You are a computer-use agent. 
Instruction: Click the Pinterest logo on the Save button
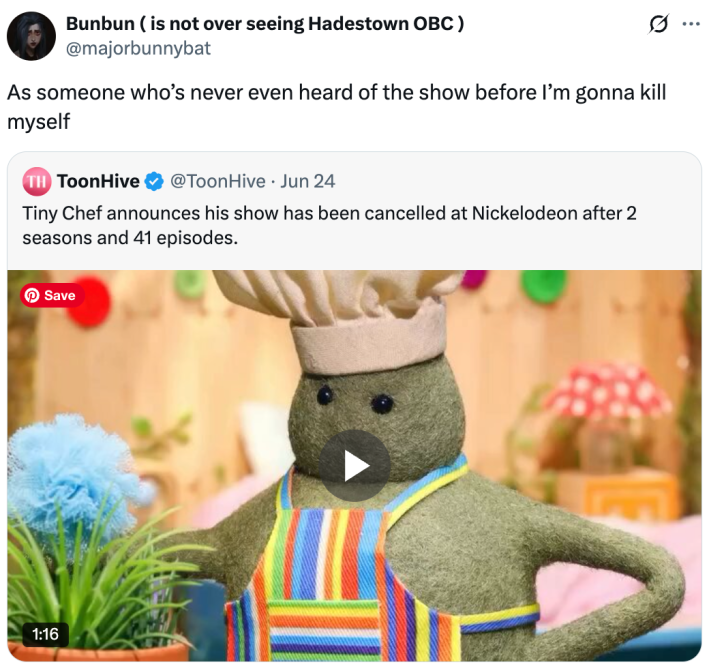32,295
